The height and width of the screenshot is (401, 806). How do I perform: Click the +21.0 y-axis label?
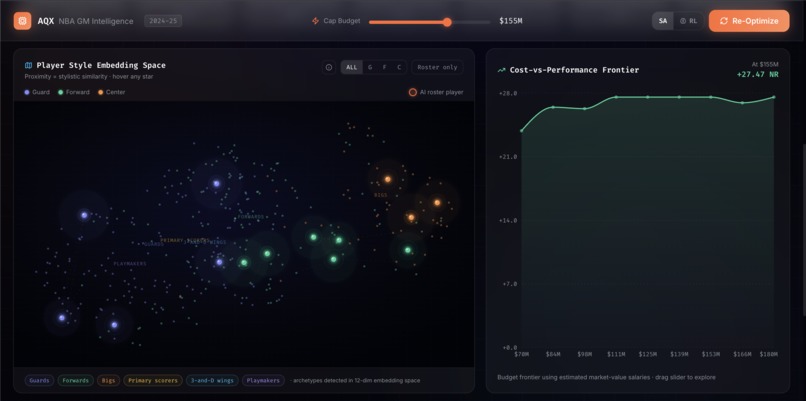(506, 157)
